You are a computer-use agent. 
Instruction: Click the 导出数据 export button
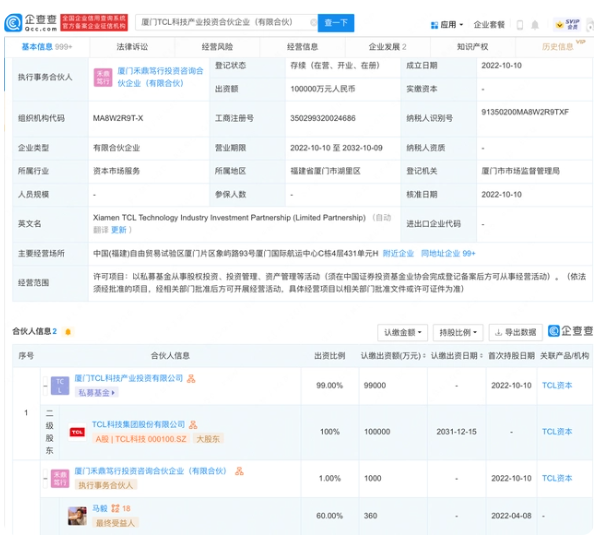tap(516, 332)
